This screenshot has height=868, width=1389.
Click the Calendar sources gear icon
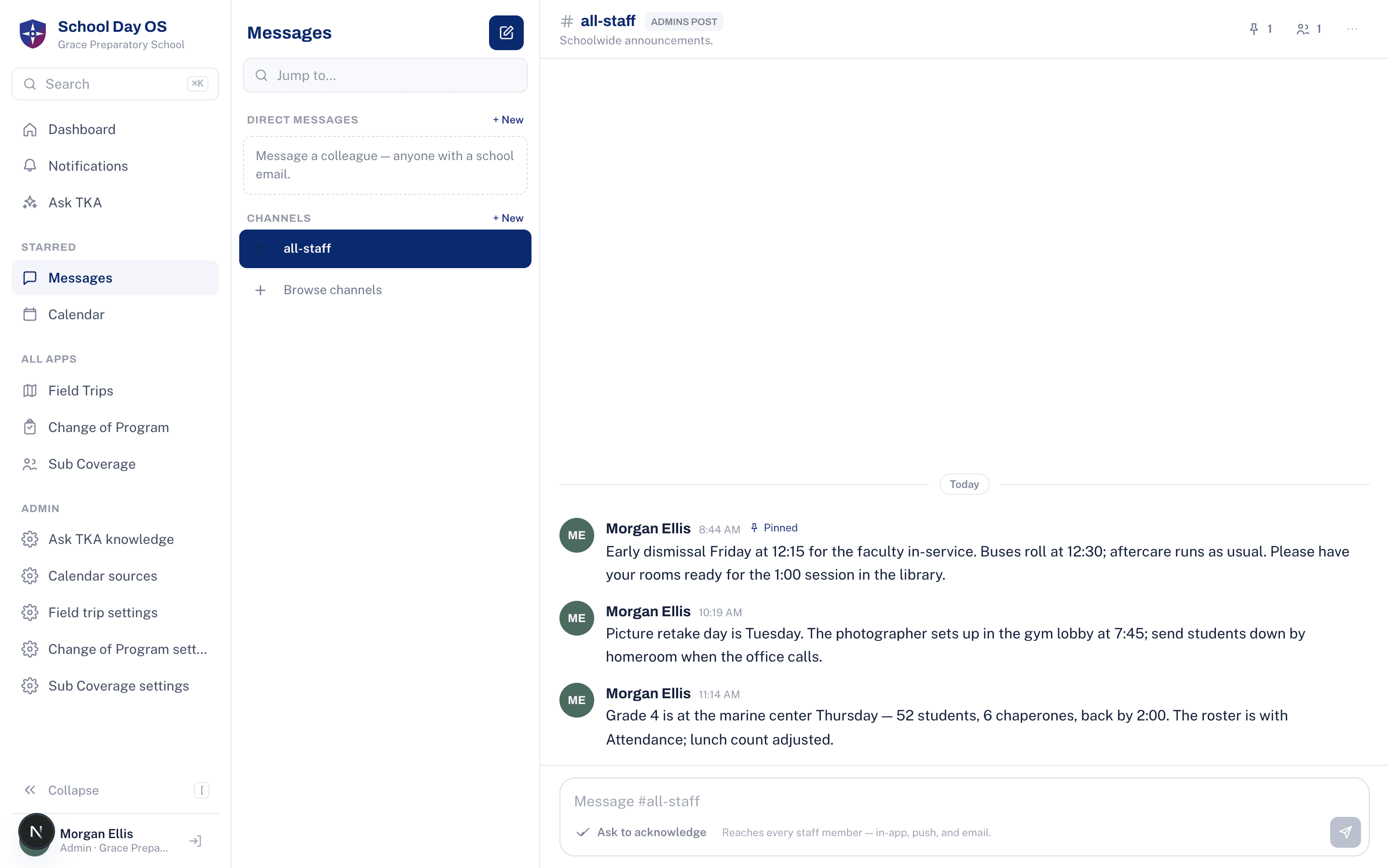pyautogui.click(x=30, y=576)
